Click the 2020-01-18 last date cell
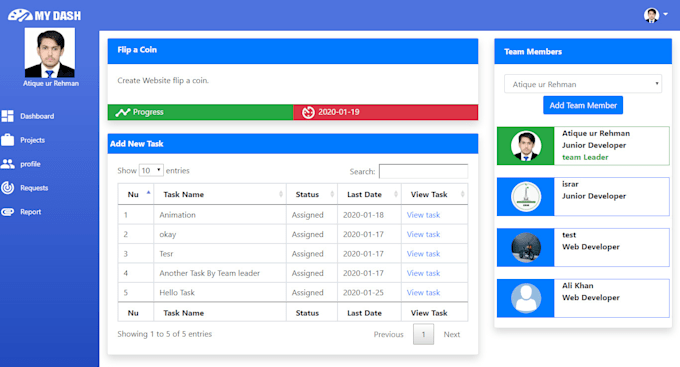The image size is (680, 367). [369, 215]
